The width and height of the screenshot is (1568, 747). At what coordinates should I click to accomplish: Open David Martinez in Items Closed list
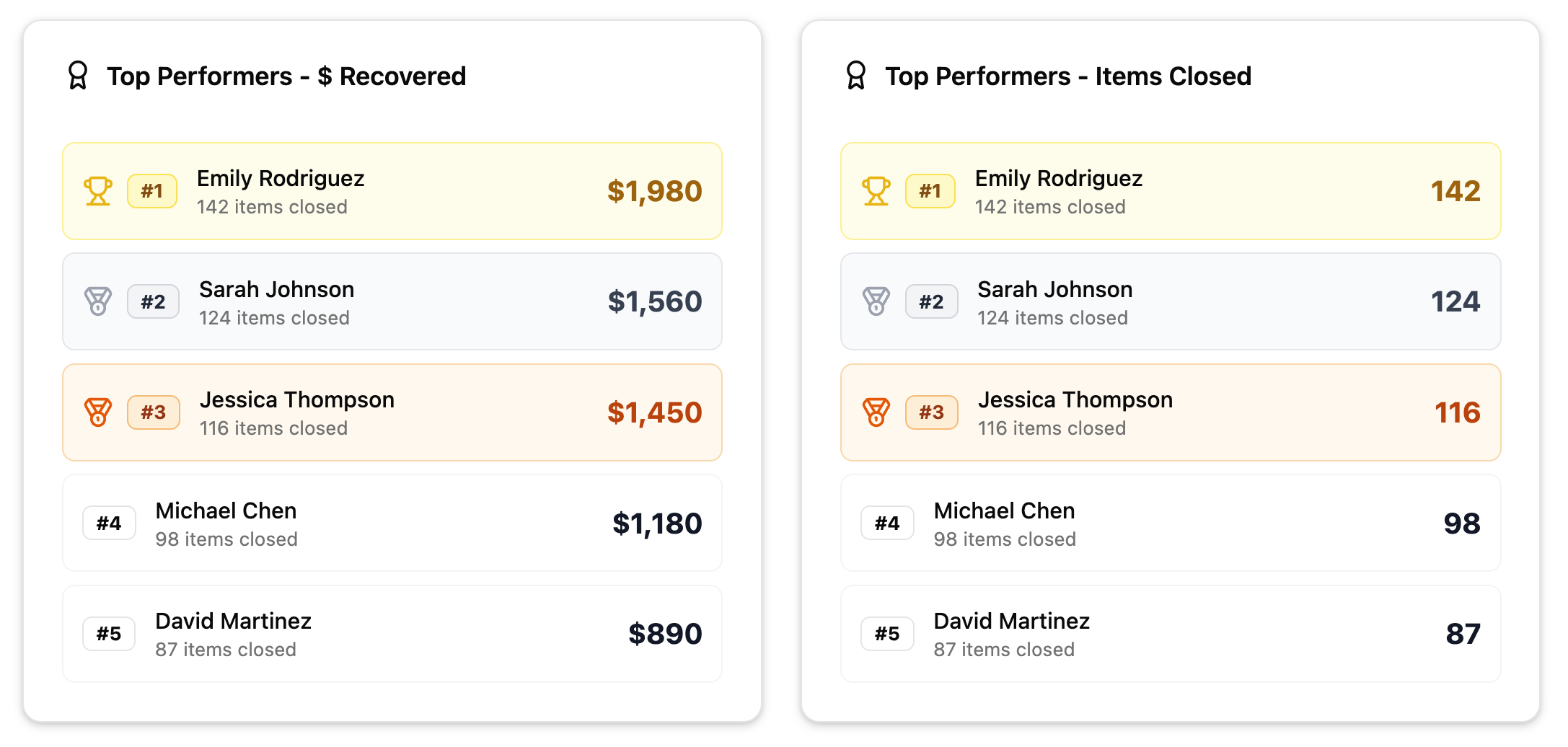coord(1011,622)
